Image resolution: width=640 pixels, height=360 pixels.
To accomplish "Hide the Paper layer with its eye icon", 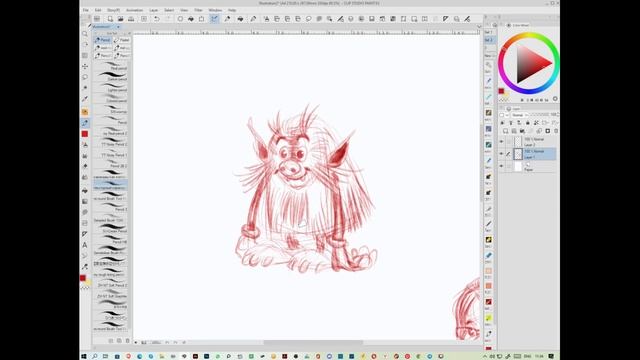I will (x=502, y=166).
